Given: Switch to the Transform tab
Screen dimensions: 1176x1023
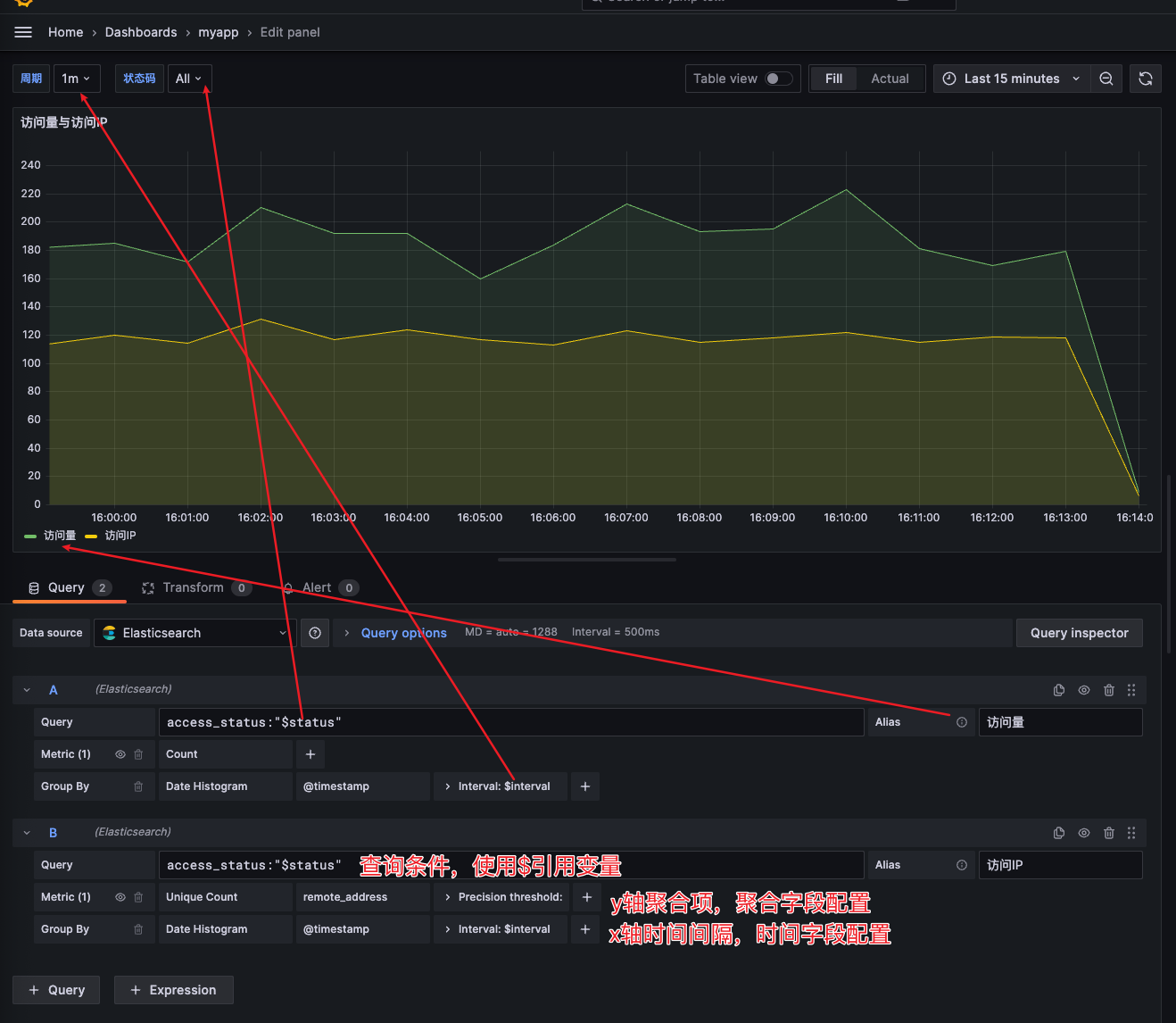Looking at the screenshot, I should 193,587.
